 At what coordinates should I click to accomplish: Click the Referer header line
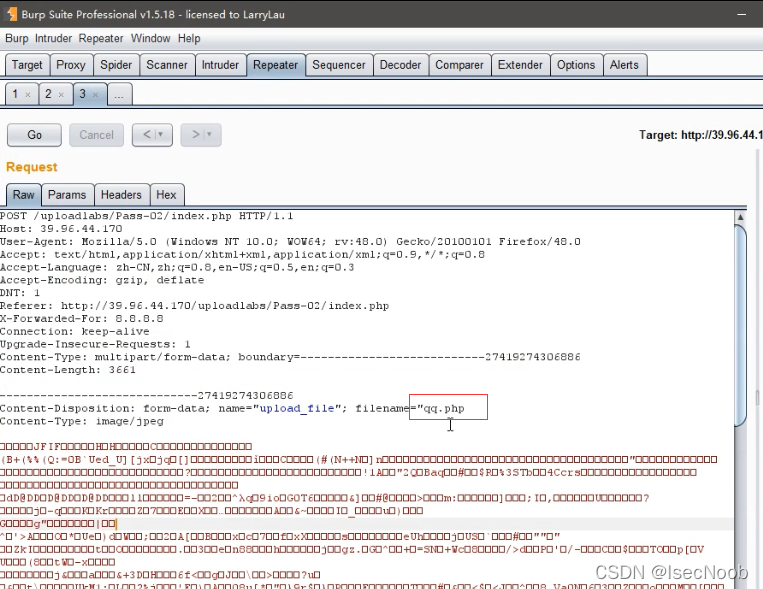coord(194,306)
